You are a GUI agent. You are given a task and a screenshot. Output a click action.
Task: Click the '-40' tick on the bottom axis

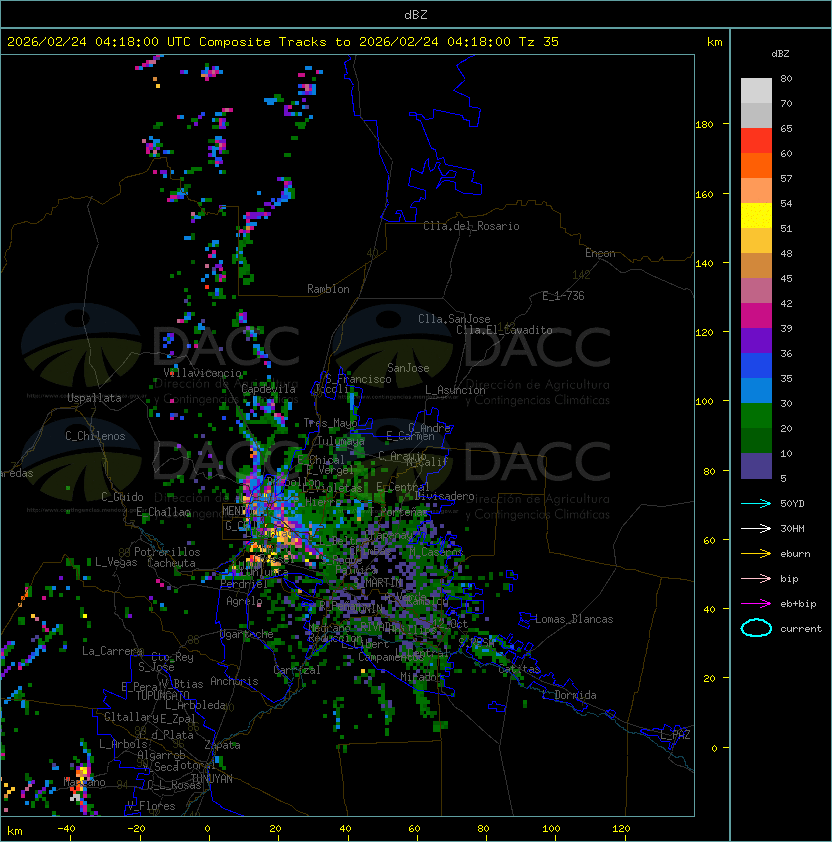66,829
